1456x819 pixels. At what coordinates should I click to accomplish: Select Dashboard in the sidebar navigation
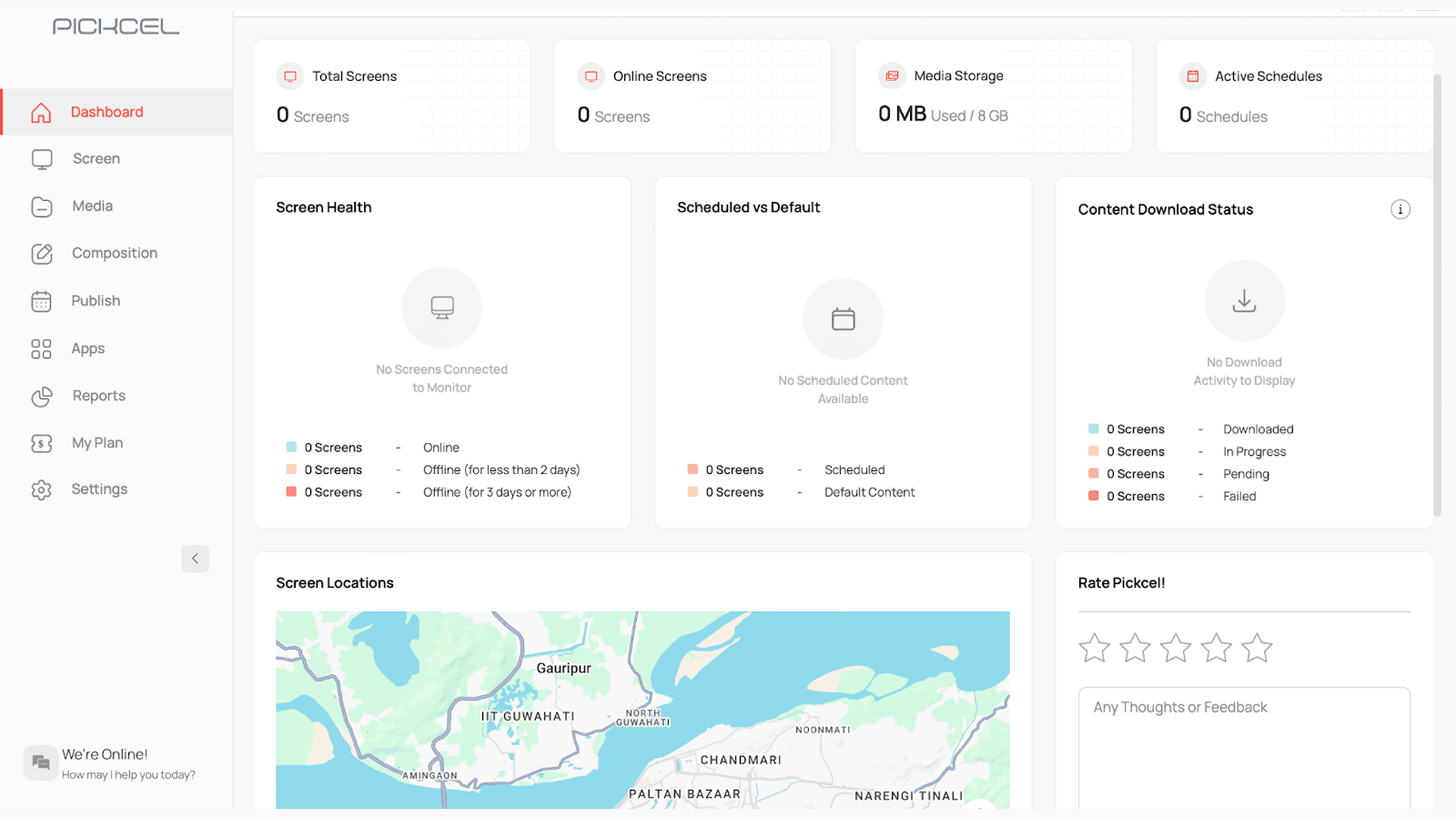pos(106,111)
